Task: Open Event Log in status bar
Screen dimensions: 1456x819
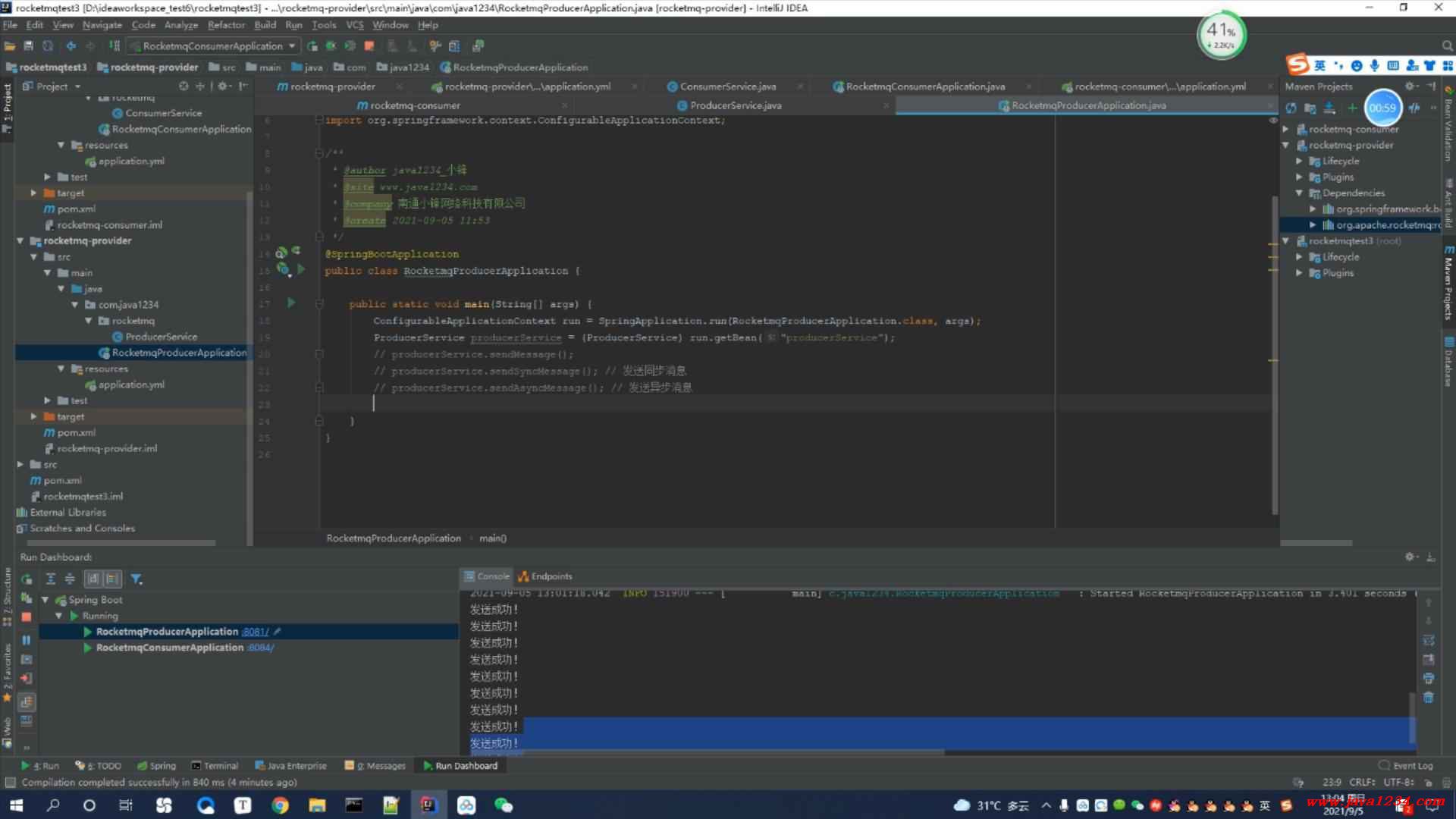Action: coord(1406,766)
